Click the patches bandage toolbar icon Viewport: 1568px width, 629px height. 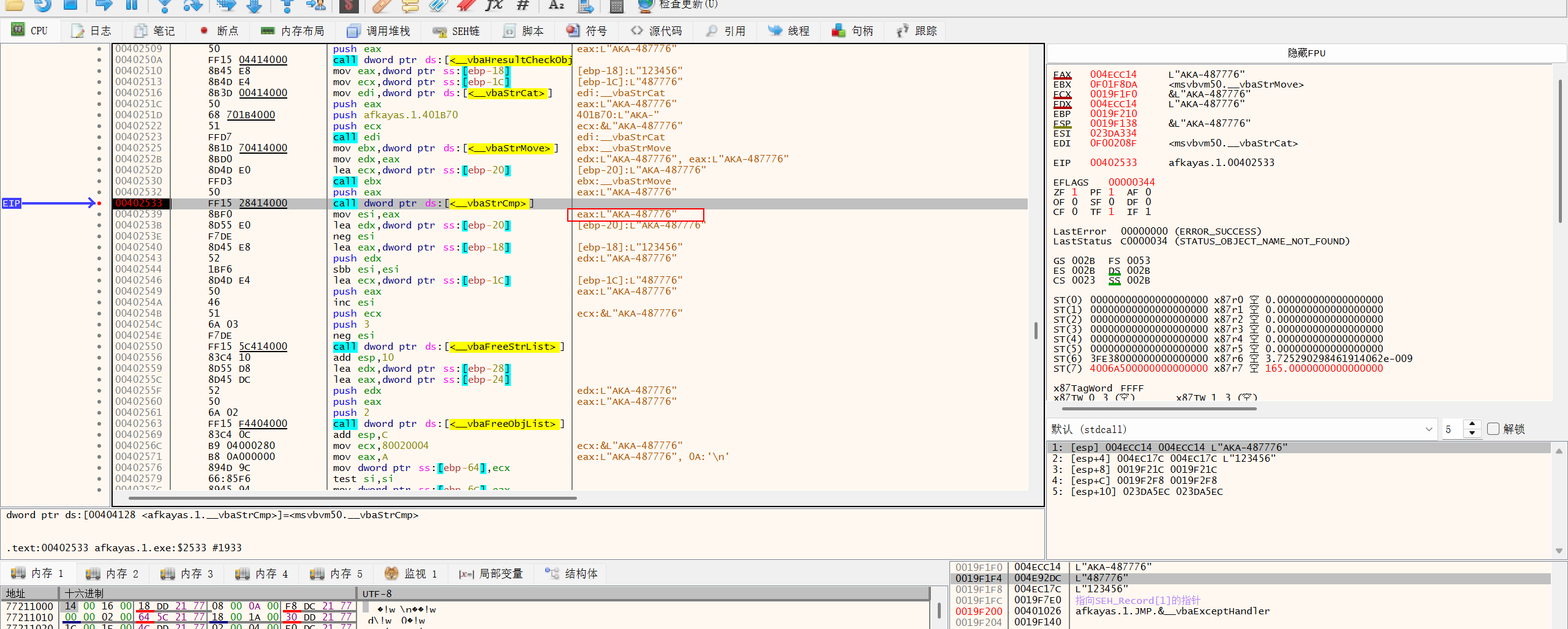[x=382, y=6]
